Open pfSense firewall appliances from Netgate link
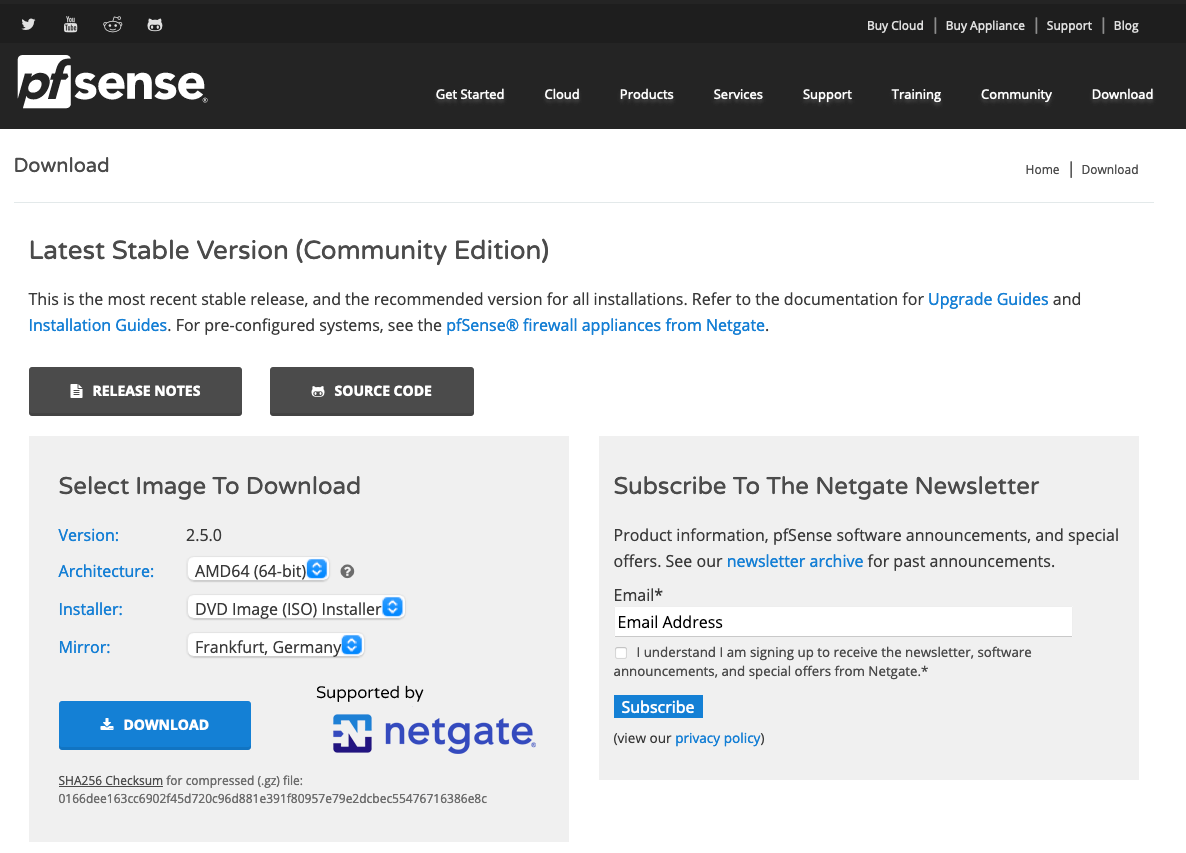1186x853 pixels. 605,325
